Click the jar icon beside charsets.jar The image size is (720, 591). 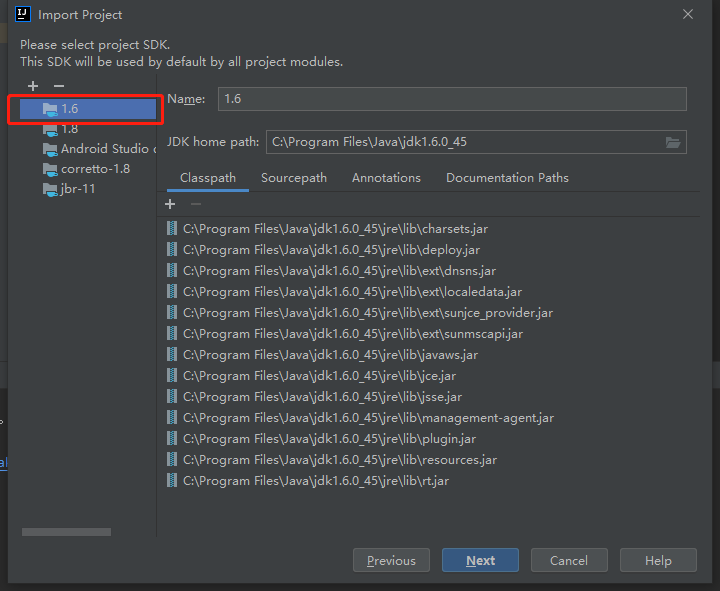pyautogui.click(x=172, y=228)
